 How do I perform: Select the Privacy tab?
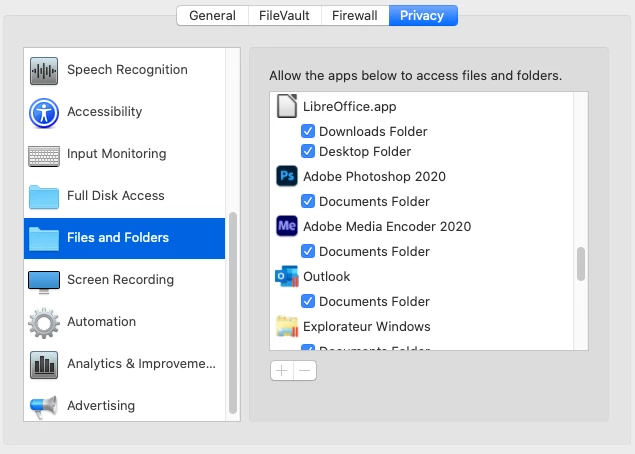[423, 15]
